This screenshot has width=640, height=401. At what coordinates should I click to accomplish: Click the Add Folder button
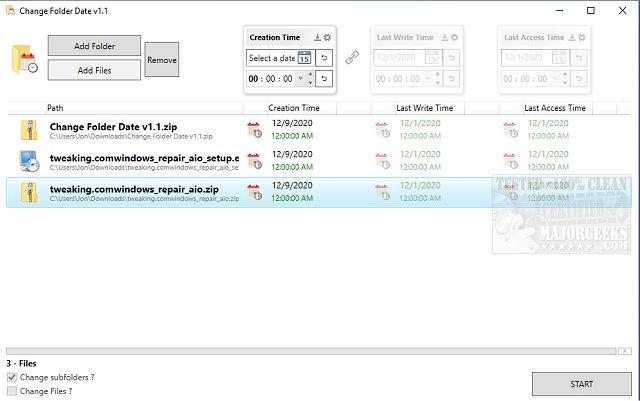94,46
